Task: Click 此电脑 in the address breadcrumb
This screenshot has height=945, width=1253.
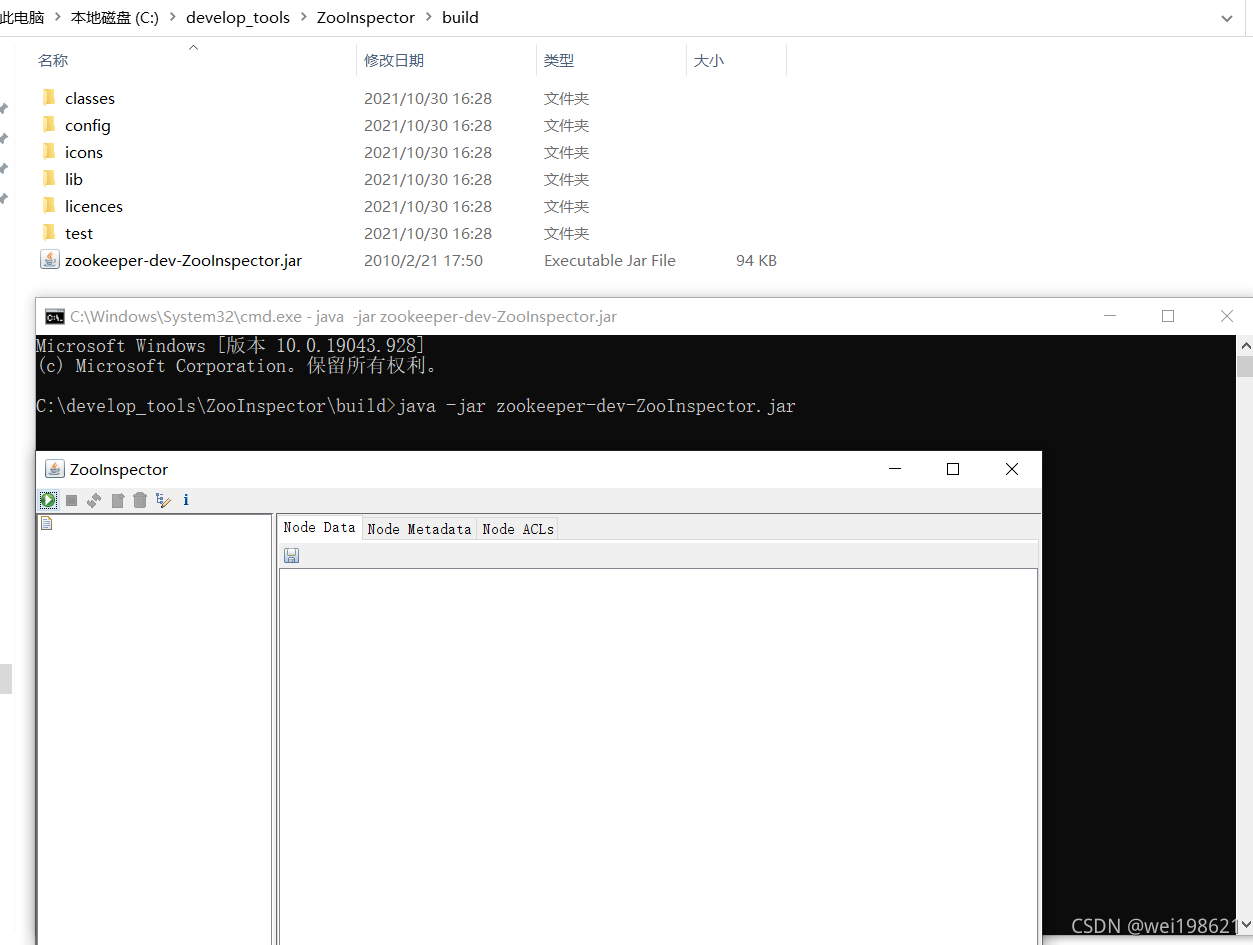Action: pyautogui.click(x=22, y=18)
